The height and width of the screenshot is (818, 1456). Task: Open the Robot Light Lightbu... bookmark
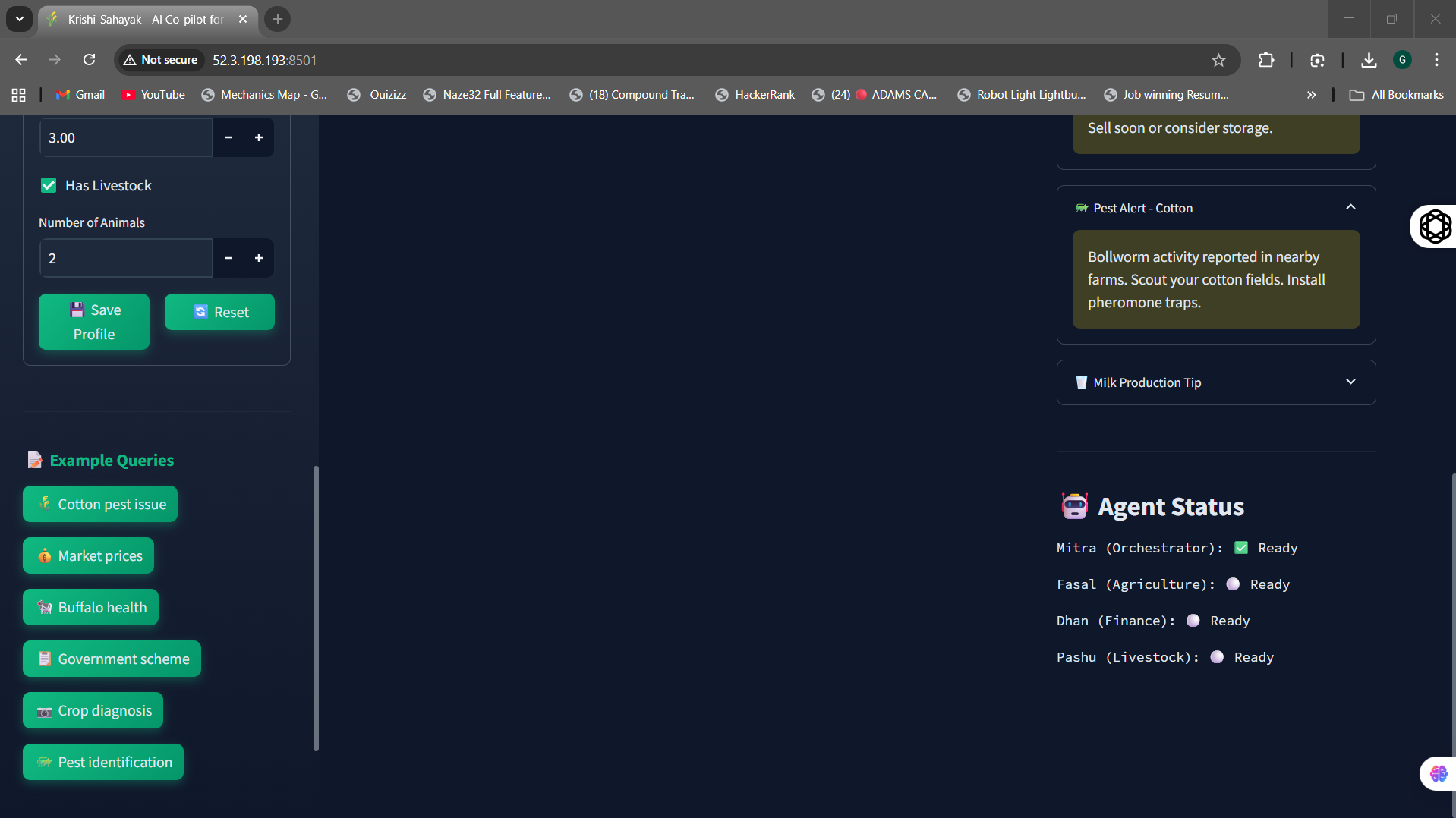coord(1022,95)
